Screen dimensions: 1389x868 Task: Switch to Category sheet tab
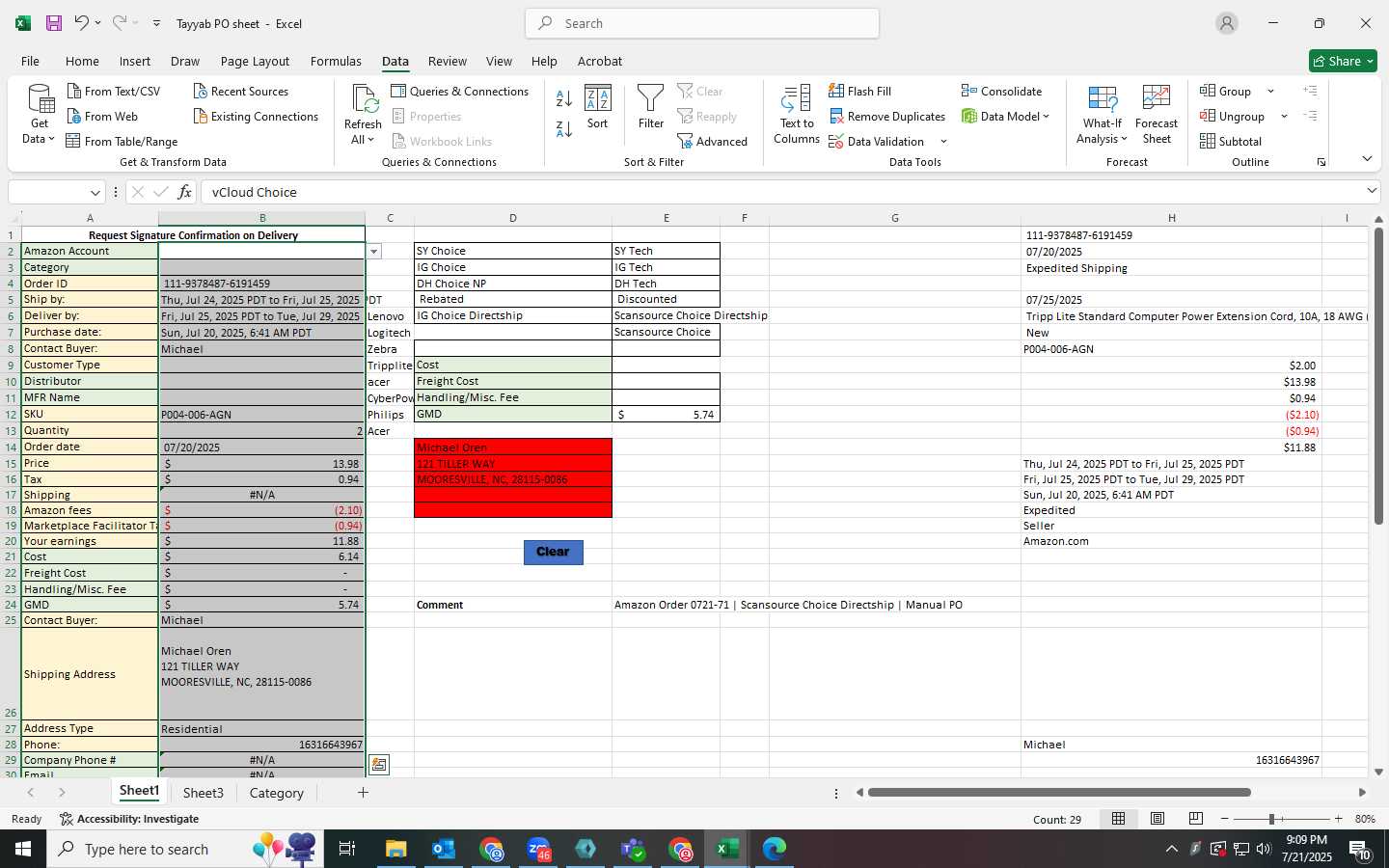(x=277, y=793)
